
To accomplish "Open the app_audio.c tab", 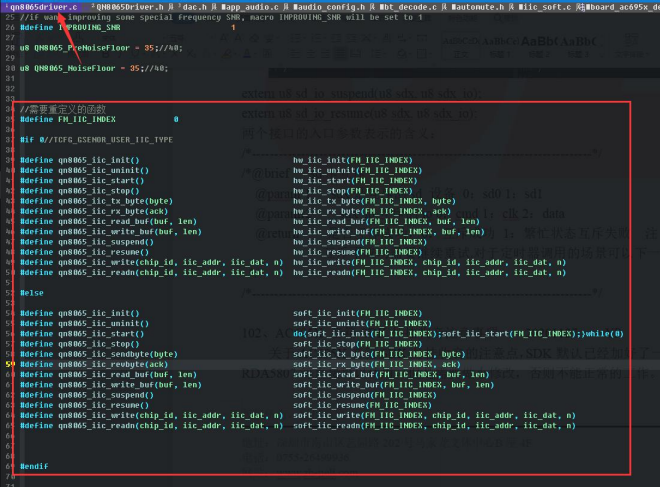I will [250, 7].
